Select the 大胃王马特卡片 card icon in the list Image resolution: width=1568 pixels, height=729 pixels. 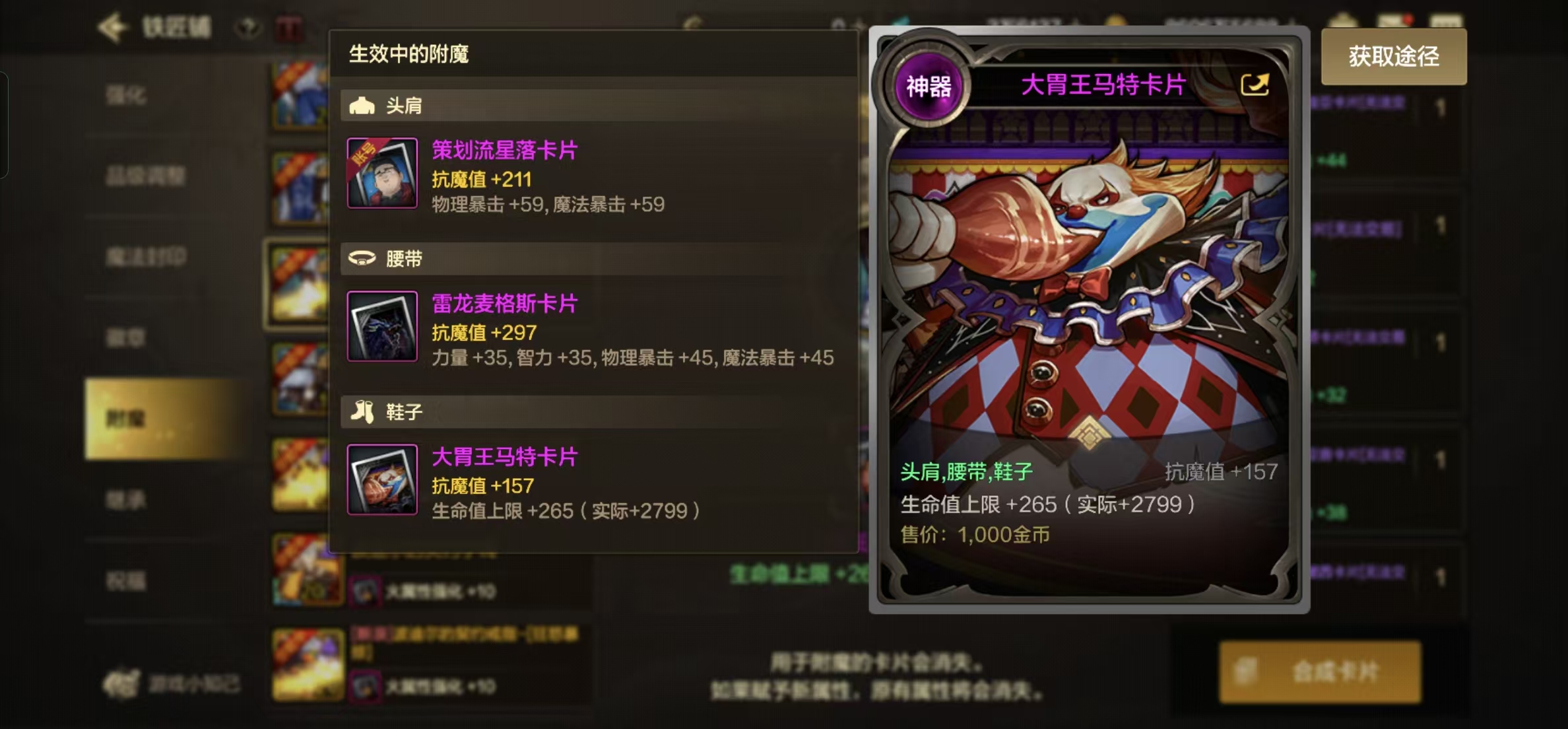tap(382, 479)
